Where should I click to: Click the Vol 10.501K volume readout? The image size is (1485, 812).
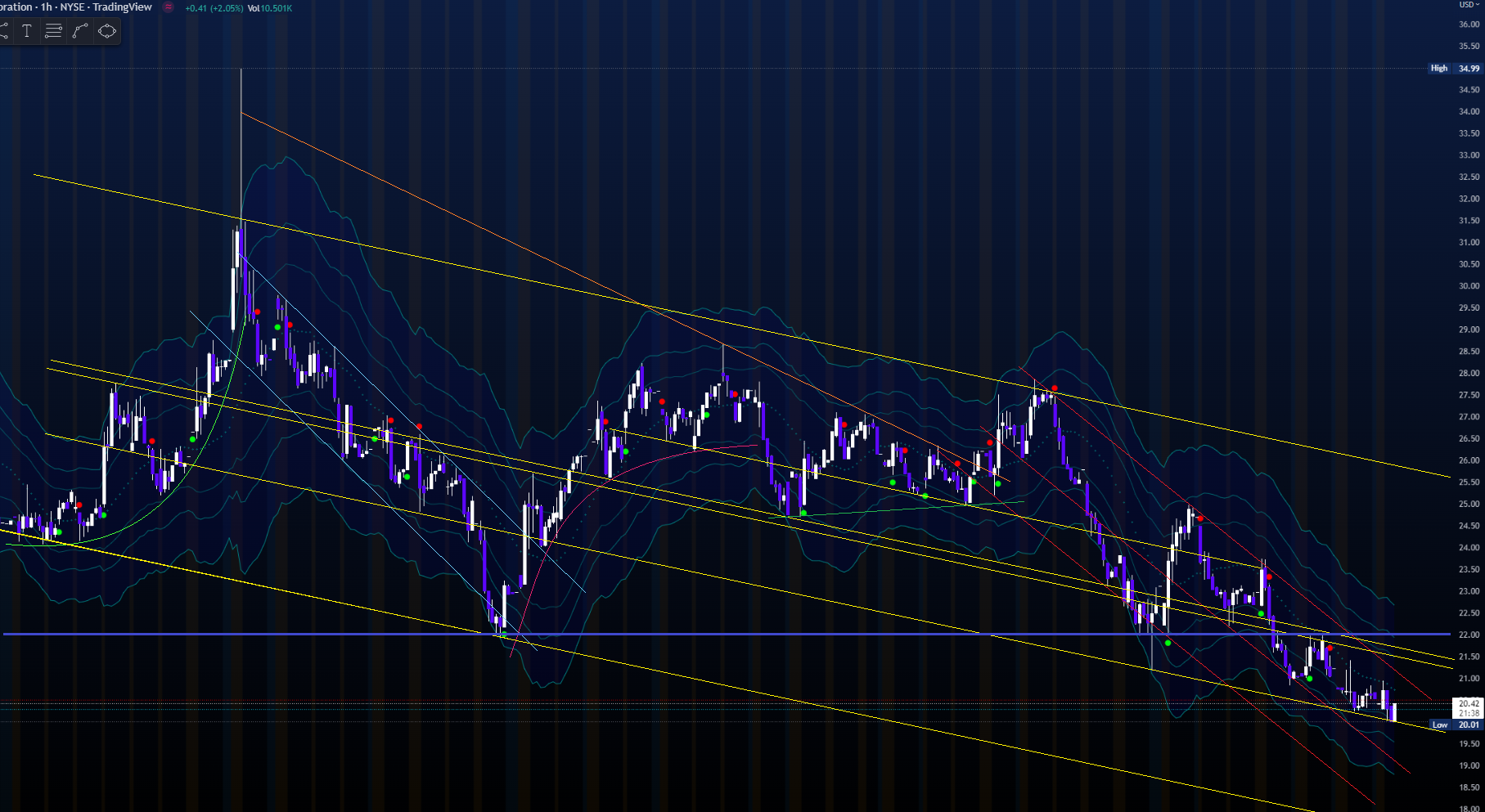coord(270,8)
